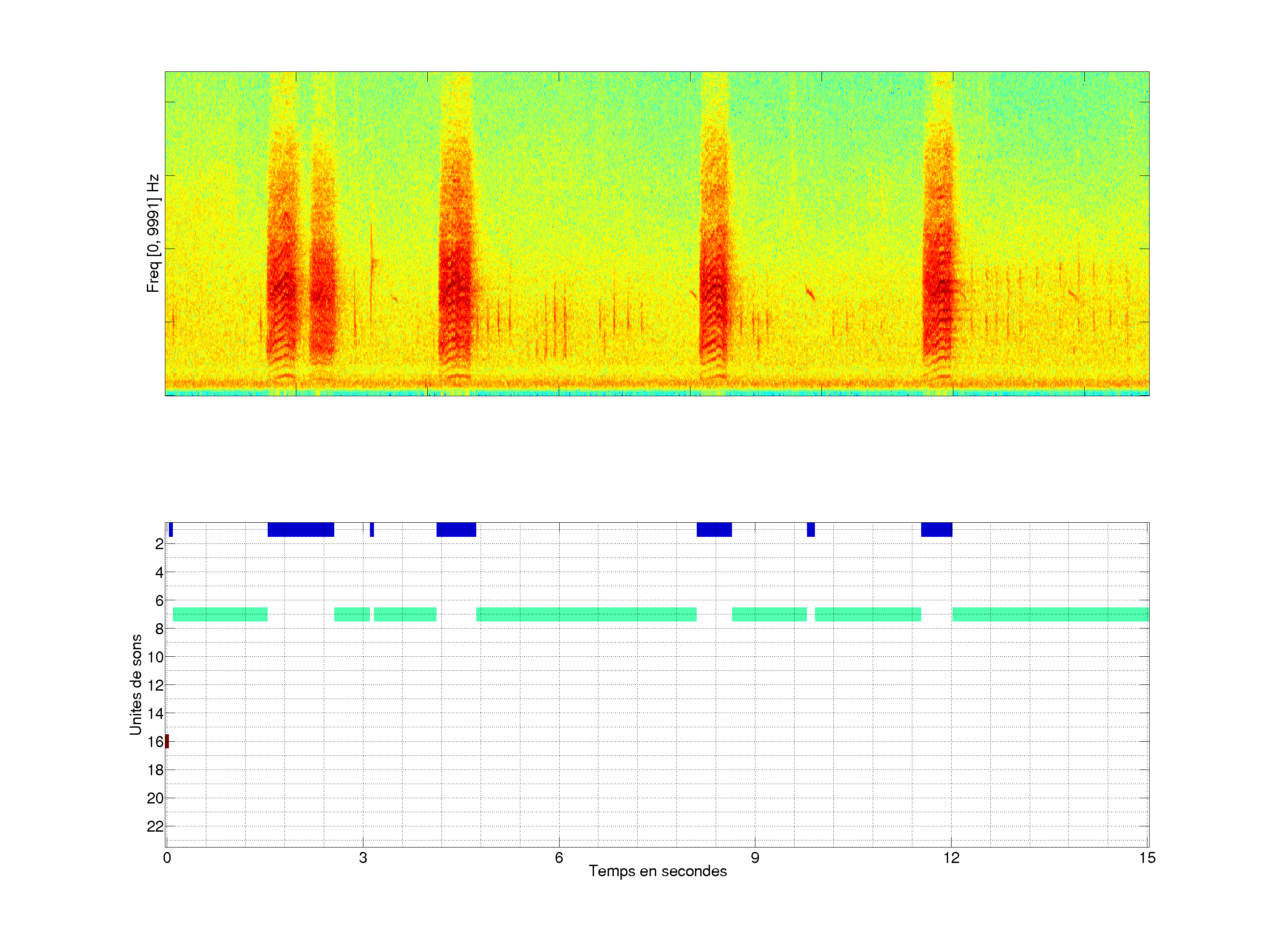Click the 'Temps en secondes' axis label
The height and width of the screenshot is (952, 1270).
click(x=657, y=871)
